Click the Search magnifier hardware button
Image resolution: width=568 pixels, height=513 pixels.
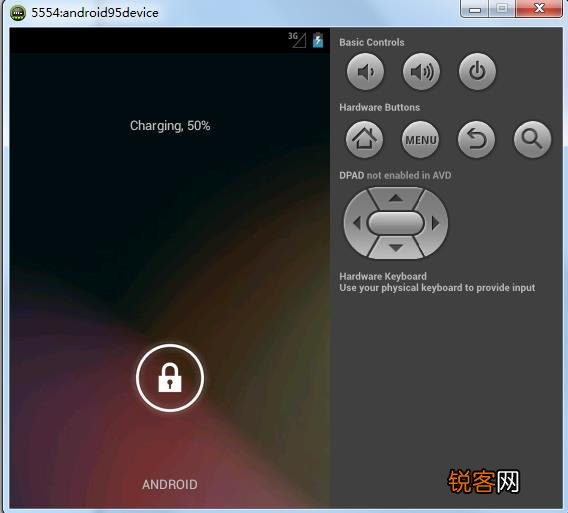532,139
